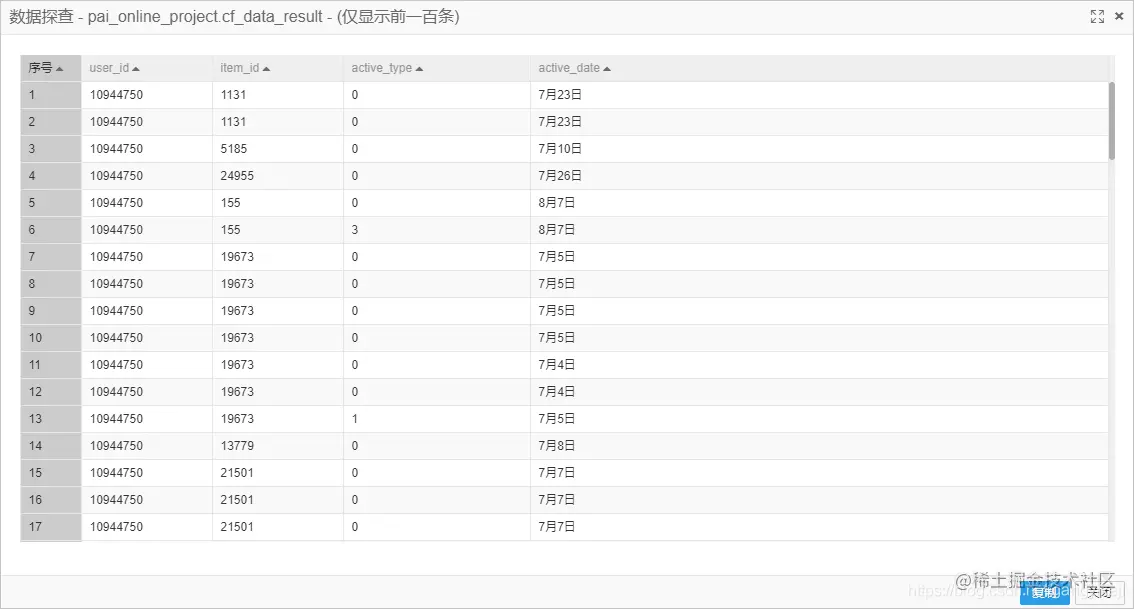Click the 关闭 button
The image size is (1134, 609).
click(1099, 592)
